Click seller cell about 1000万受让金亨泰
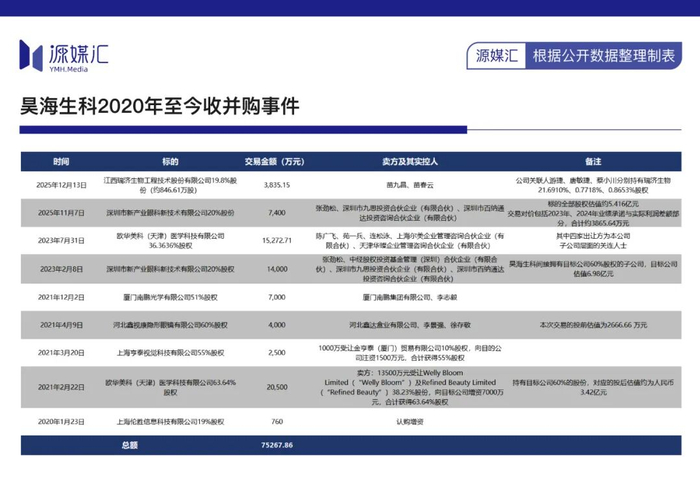Viewport: 700px width, 477px height. click(410, 353)
